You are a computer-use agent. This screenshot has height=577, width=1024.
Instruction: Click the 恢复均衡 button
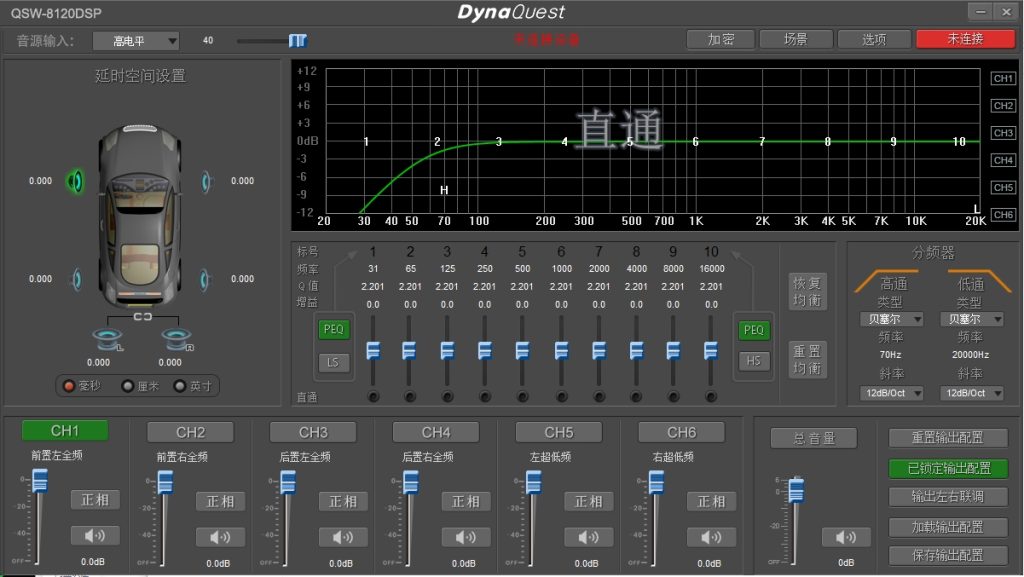tap(807, 292)
